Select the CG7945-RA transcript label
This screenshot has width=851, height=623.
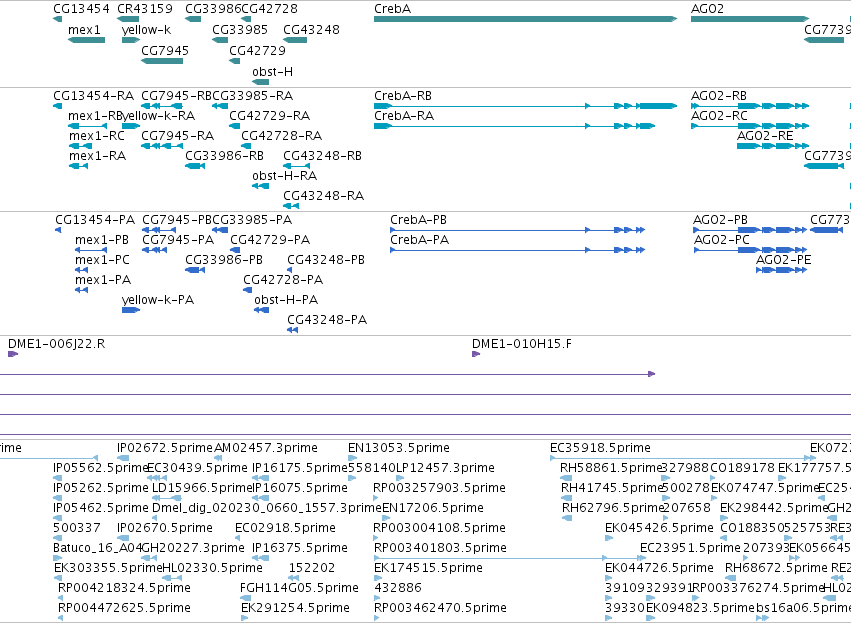coord(177,136)
